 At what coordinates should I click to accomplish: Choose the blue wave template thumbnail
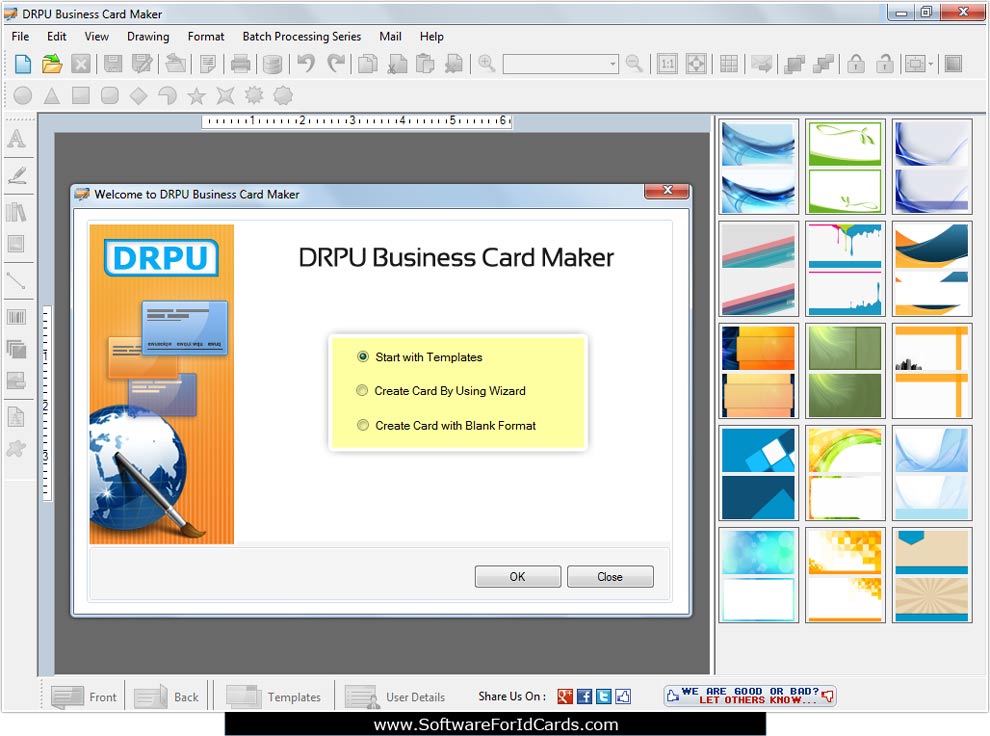point(758,167)
